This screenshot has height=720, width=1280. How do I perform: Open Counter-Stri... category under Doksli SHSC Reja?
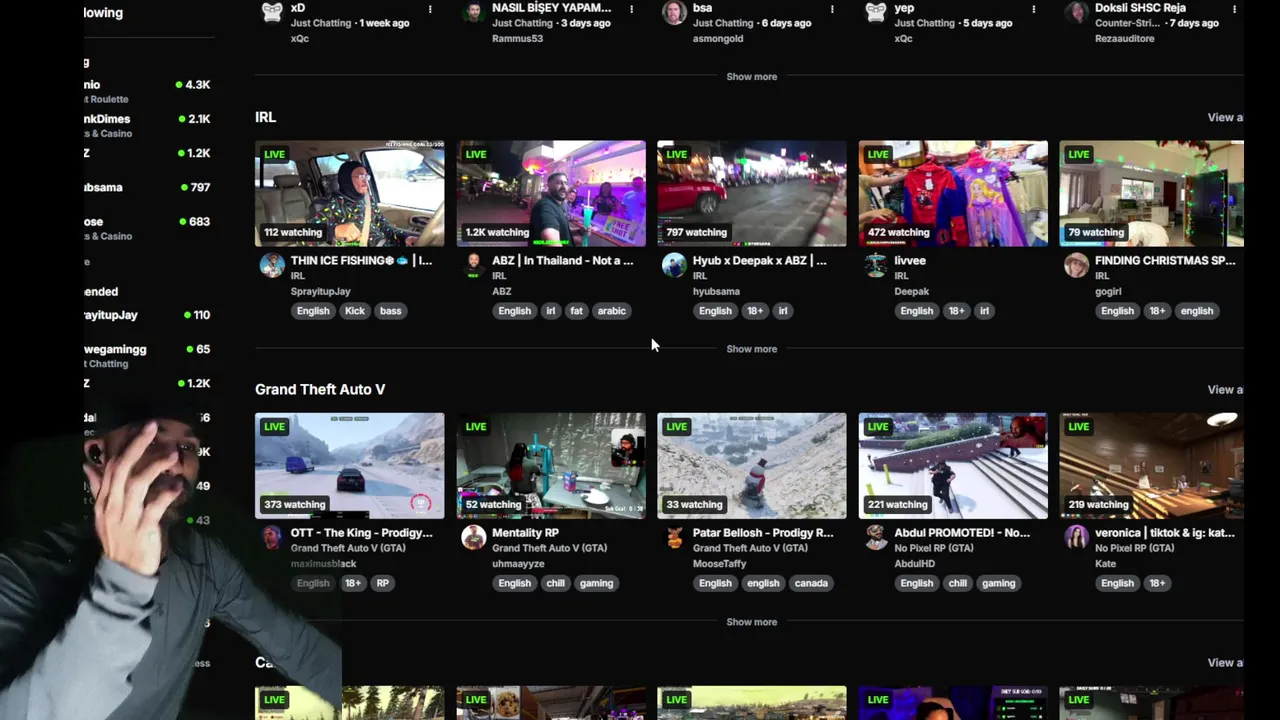pyautogui.click(x=1126, y=23)
